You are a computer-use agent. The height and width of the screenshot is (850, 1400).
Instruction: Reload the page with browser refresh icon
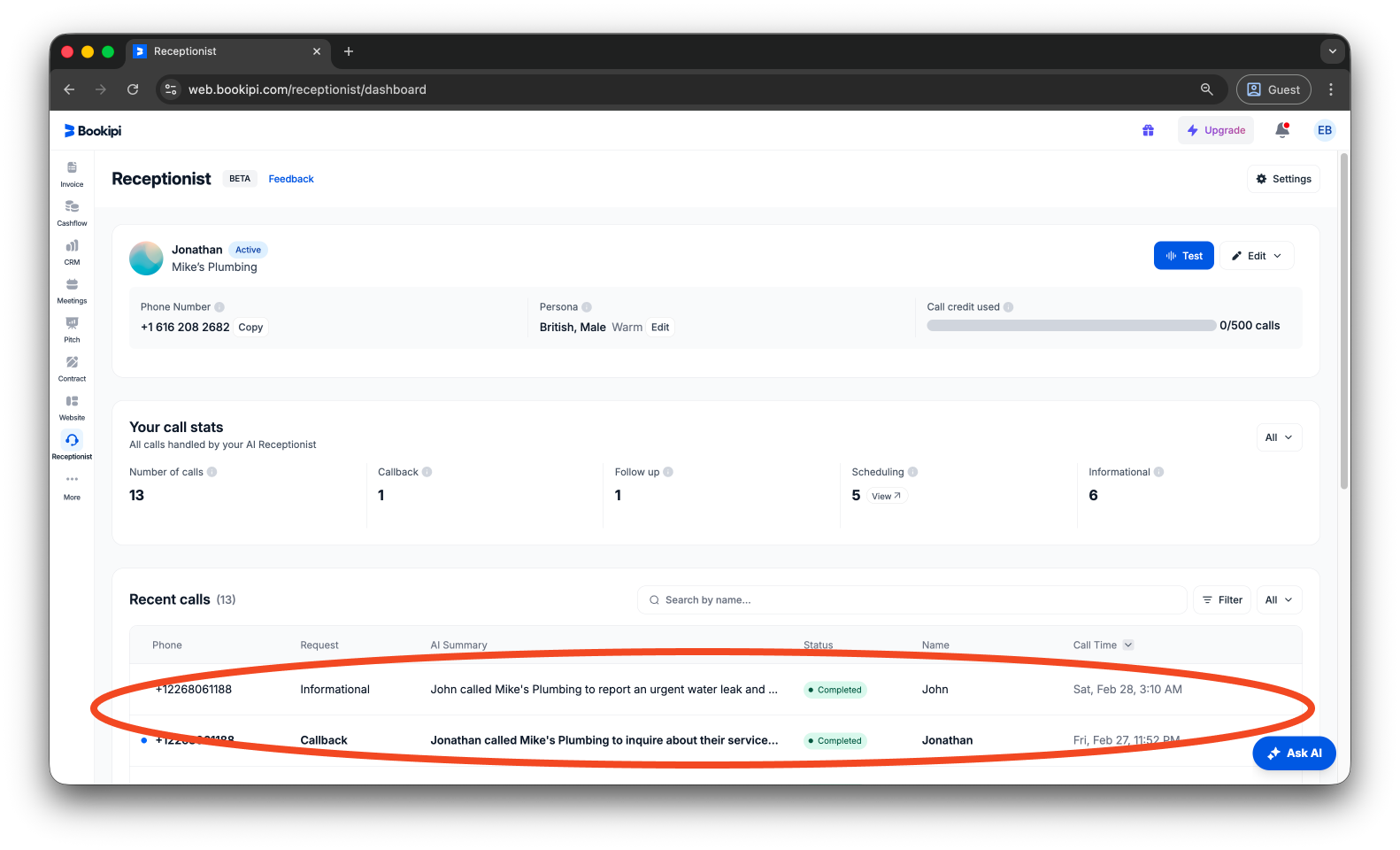point(133,89)
